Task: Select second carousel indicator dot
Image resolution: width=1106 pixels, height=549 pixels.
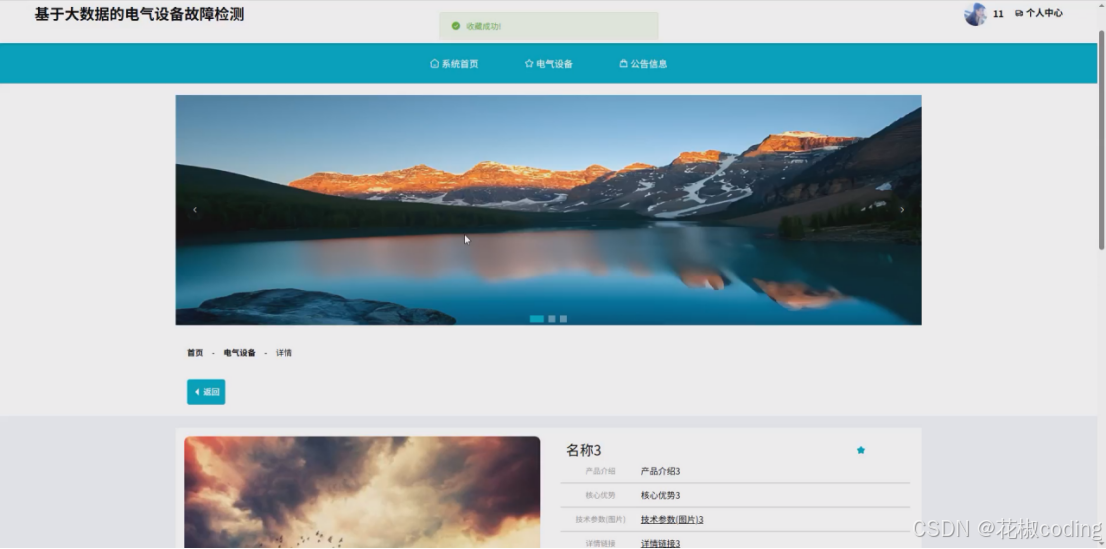Action: click(x=552, y=319)
